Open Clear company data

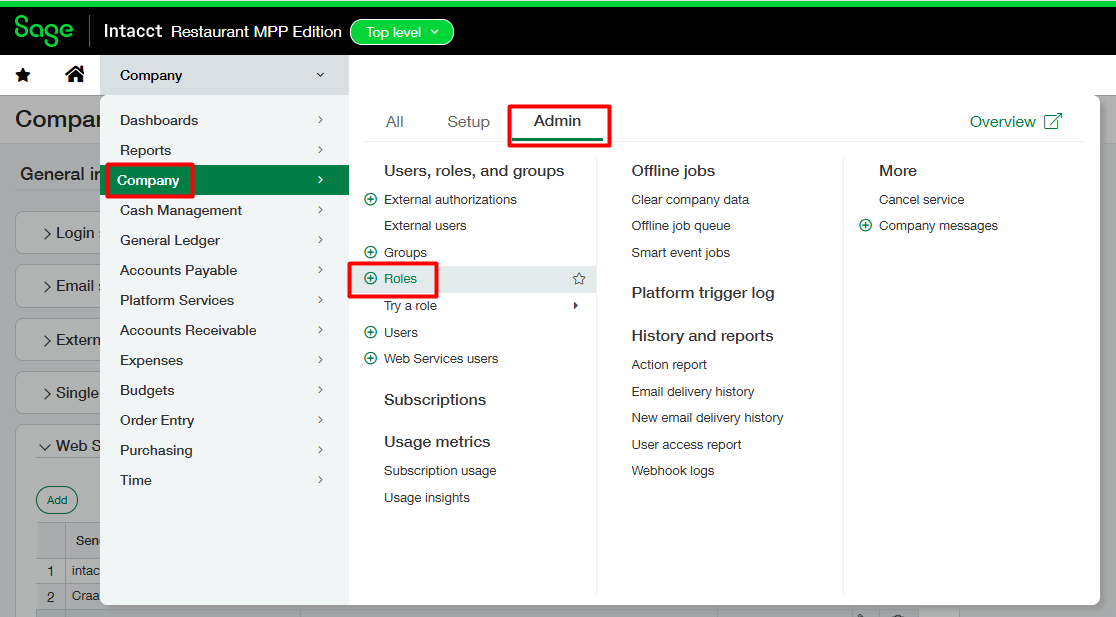690,199
